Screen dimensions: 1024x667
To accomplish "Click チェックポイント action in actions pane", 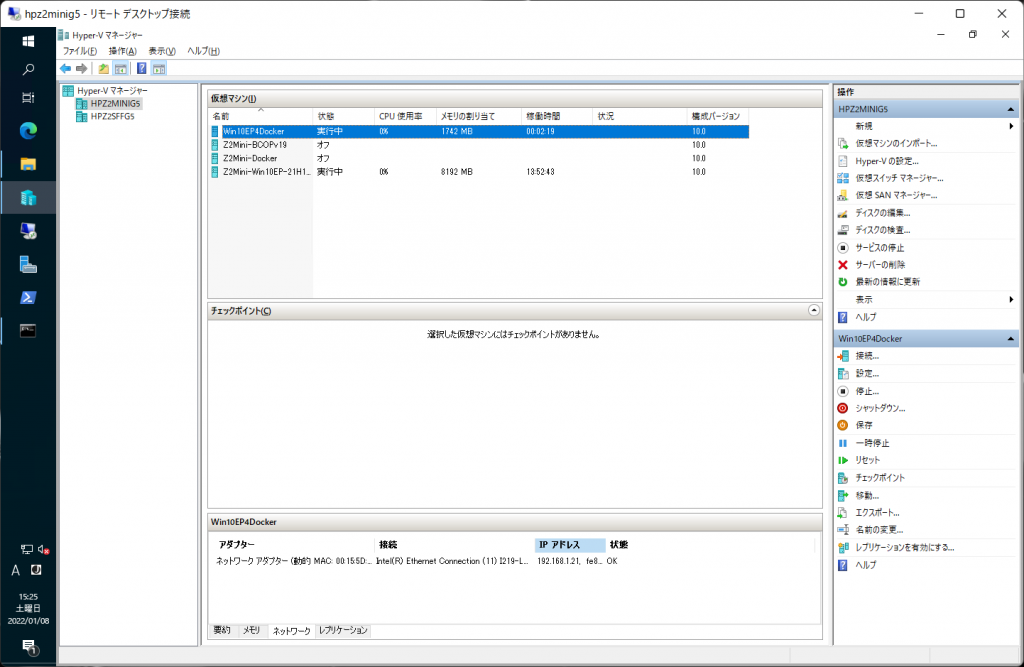I will pos(880,478).
